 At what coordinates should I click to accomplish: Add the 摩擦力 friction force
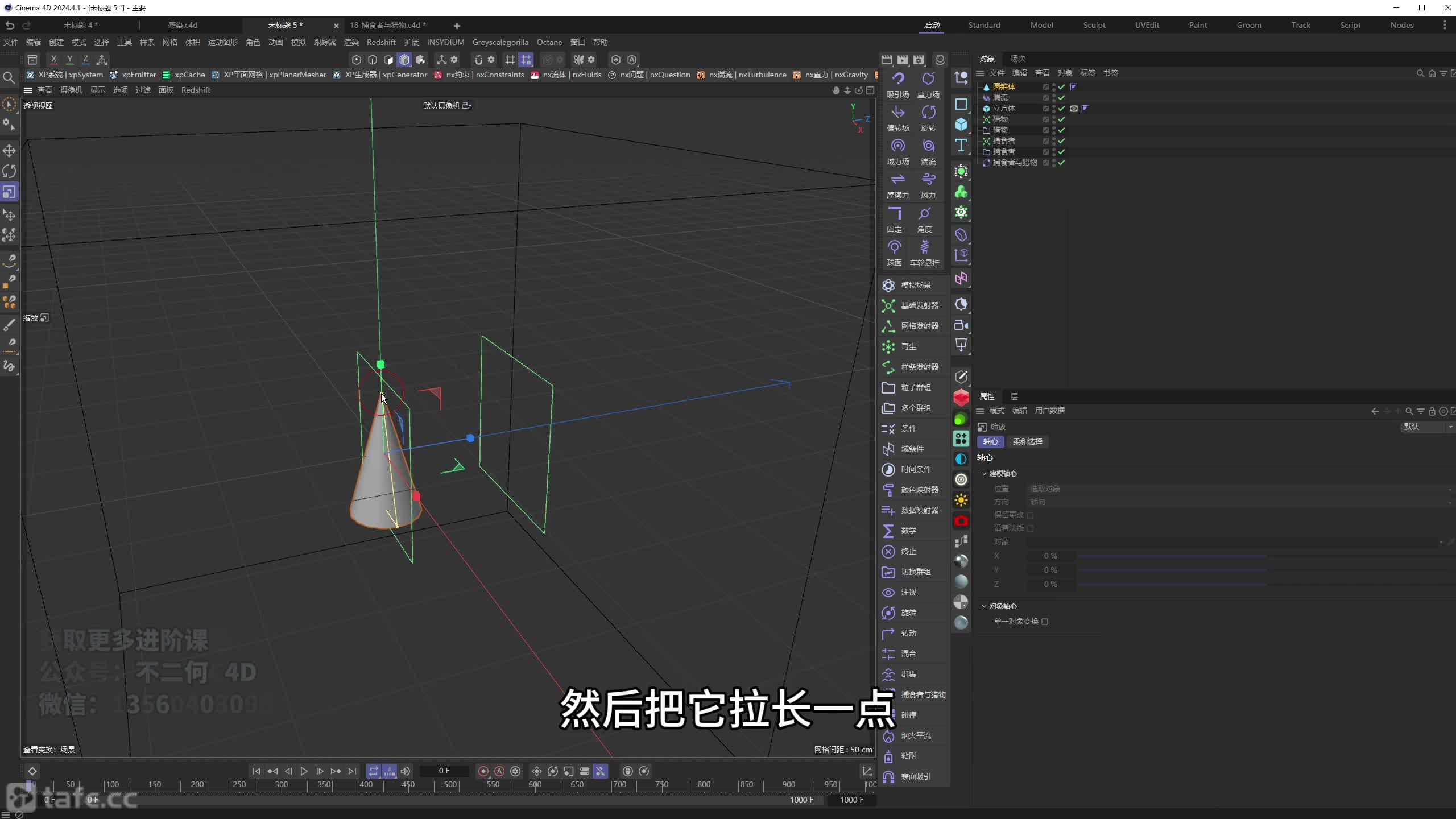(x=897, y=185)
